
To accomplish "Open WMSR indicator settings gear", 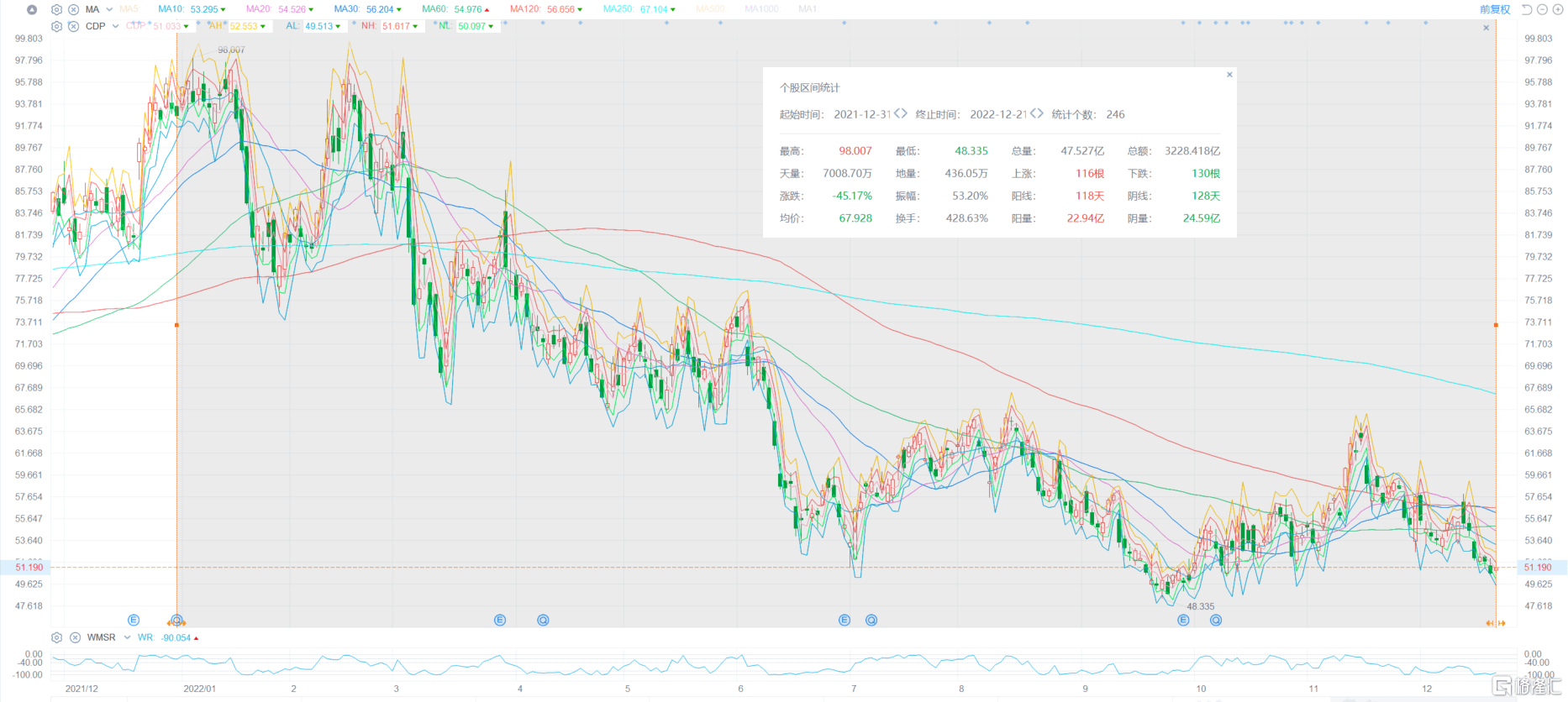I will click(56, 637).
